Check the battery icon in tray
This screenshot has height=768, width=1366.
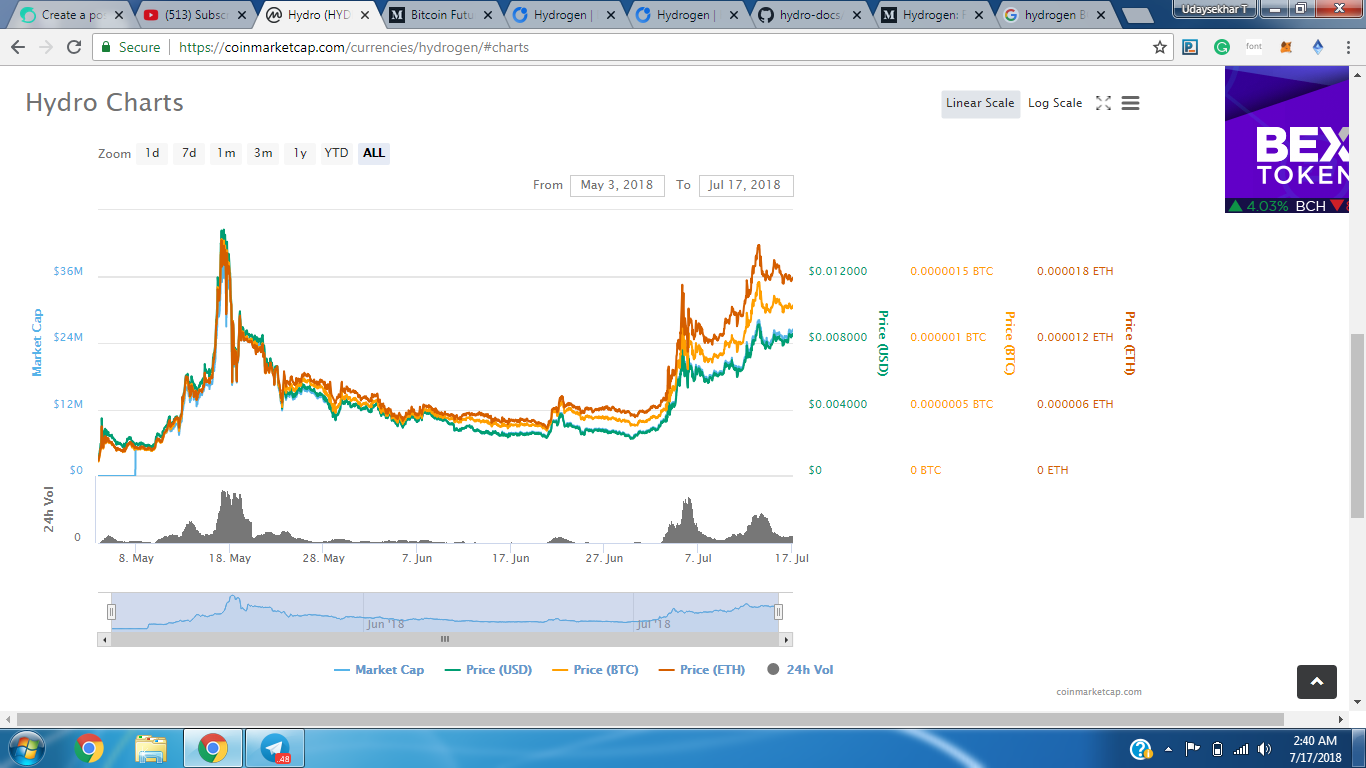coord(1217,749)
